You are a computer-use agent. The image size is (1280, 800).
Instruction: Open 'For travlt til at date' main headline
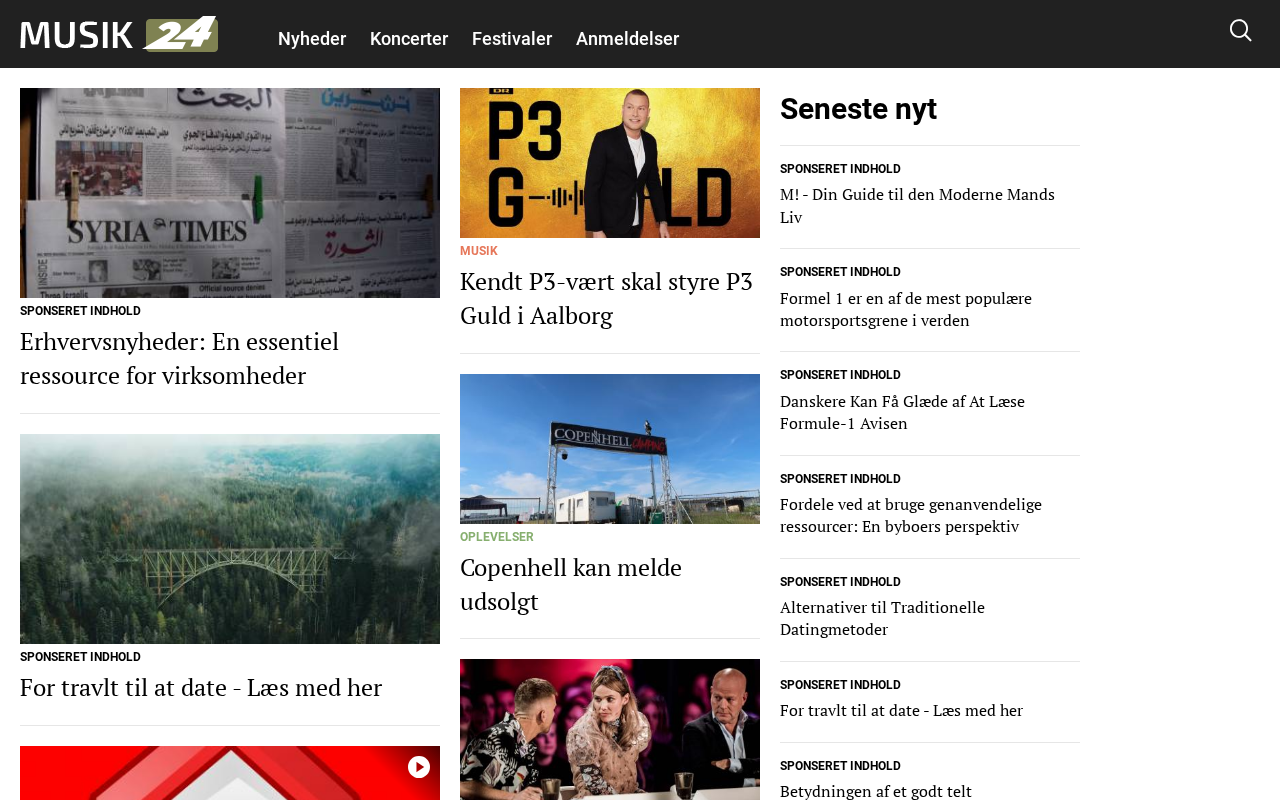pyautogui.click(x=201, y=687)
